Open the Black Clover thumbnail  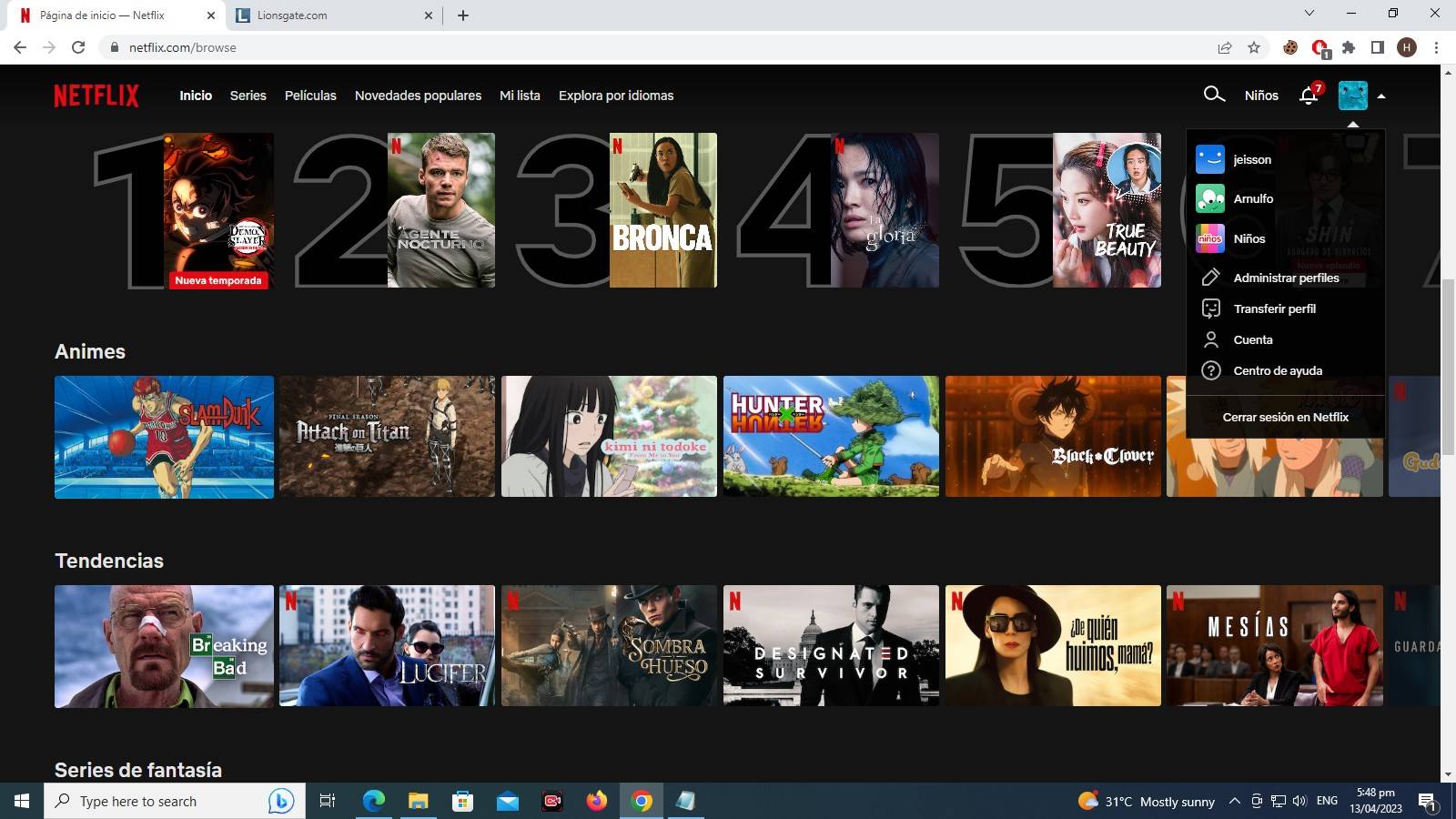[1053, 437]
